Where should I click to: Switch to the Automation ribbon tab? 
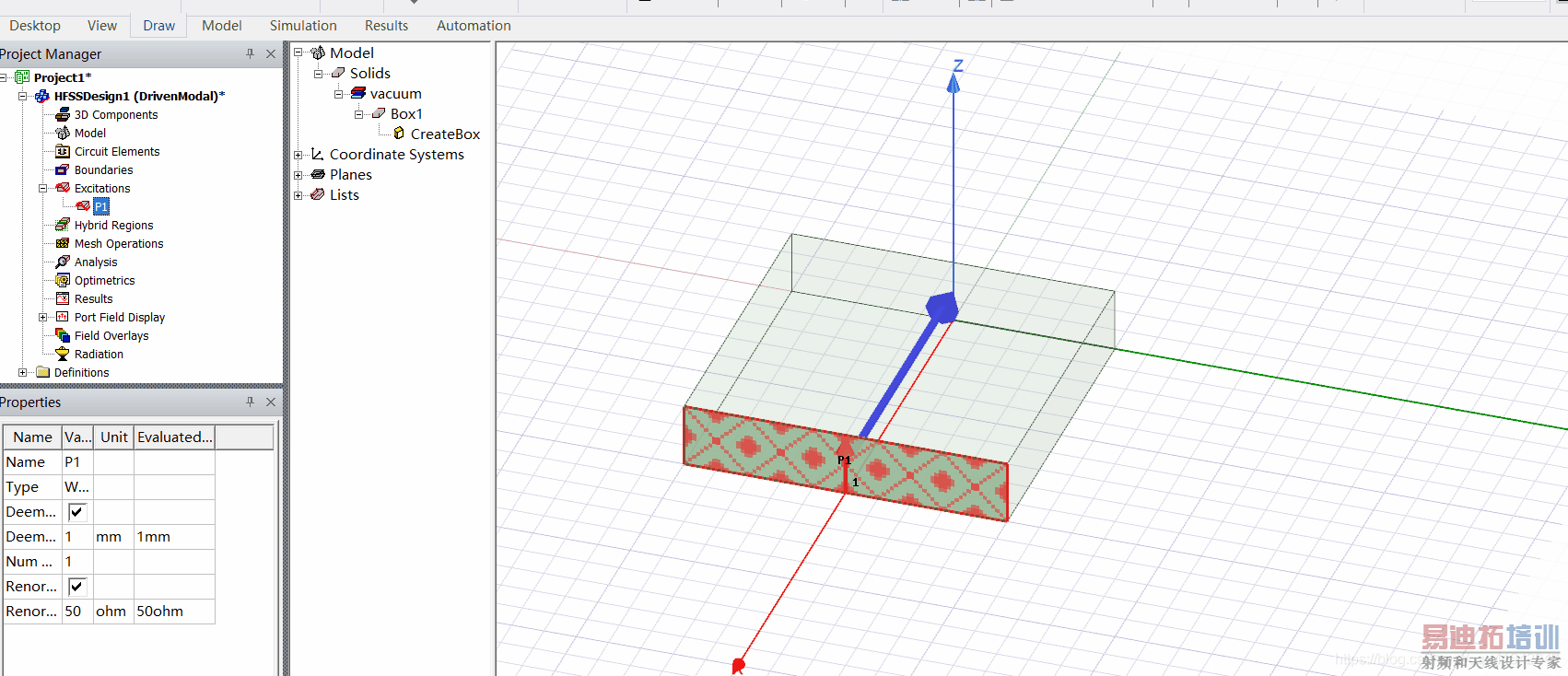[x=474, y=26]
